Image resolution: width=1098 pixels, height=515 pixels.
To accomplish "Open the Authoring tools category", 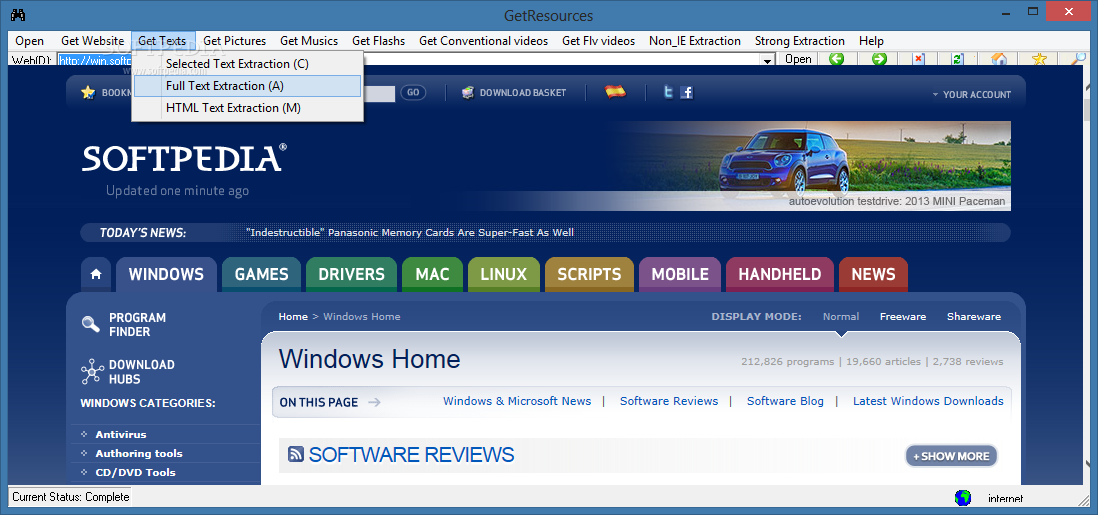I will (139, 453).
